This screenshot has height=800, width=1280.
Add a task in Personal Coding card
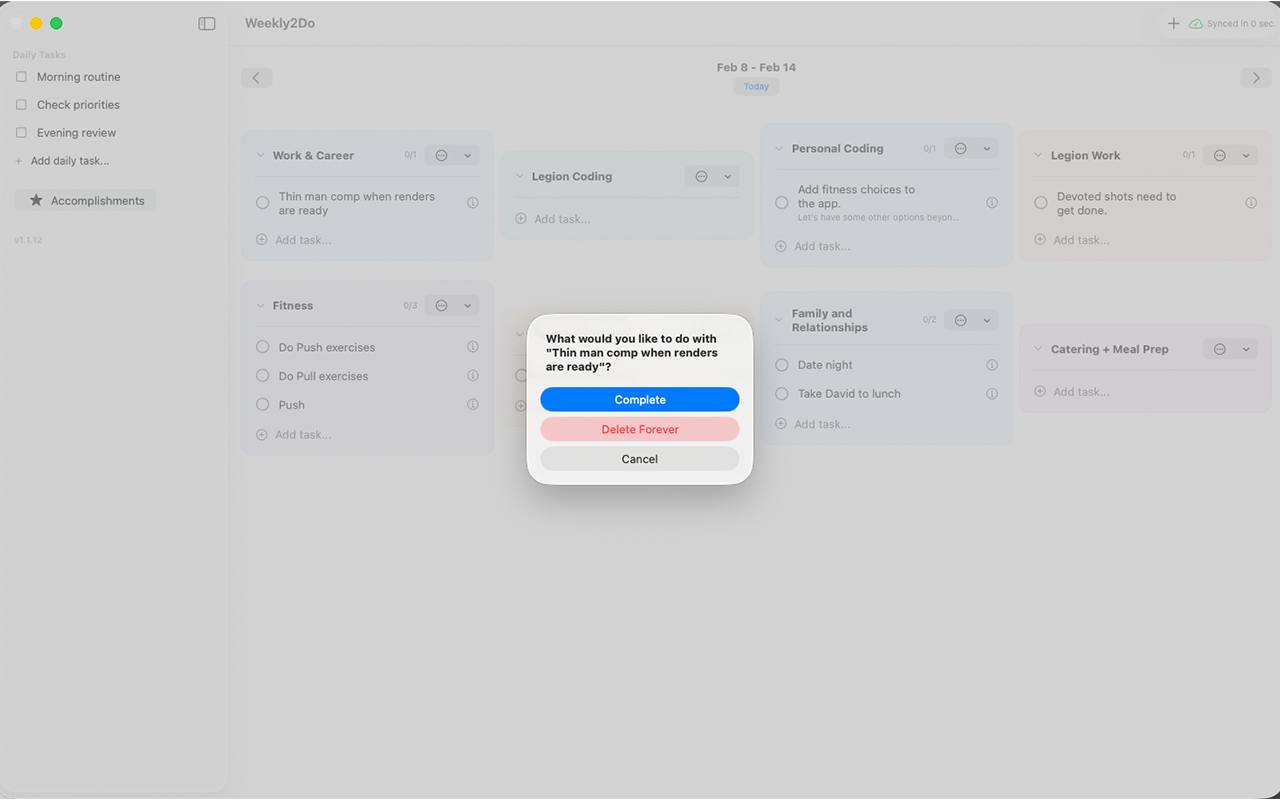point(813,246)
